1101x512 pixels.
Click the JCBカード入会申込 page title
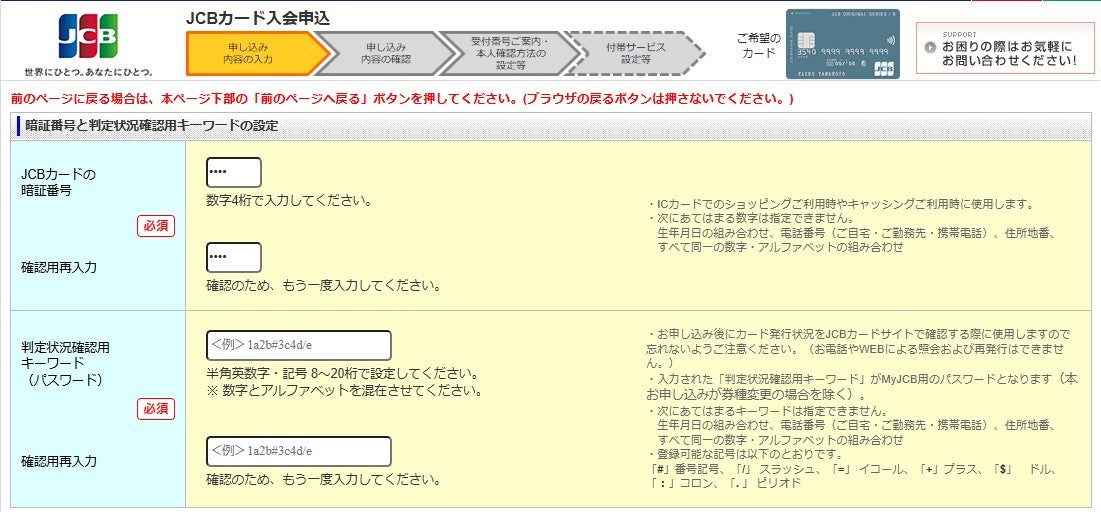click(x=258, y=18)
